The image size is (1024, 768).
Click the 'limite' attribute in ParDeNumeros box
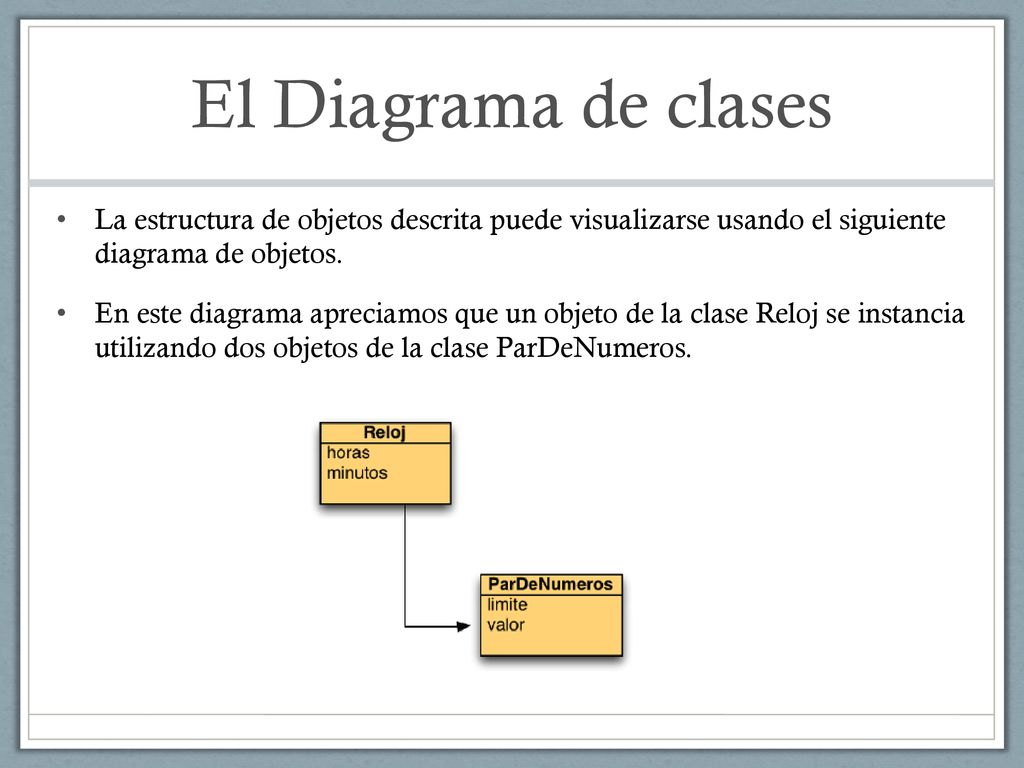[507, 605]
